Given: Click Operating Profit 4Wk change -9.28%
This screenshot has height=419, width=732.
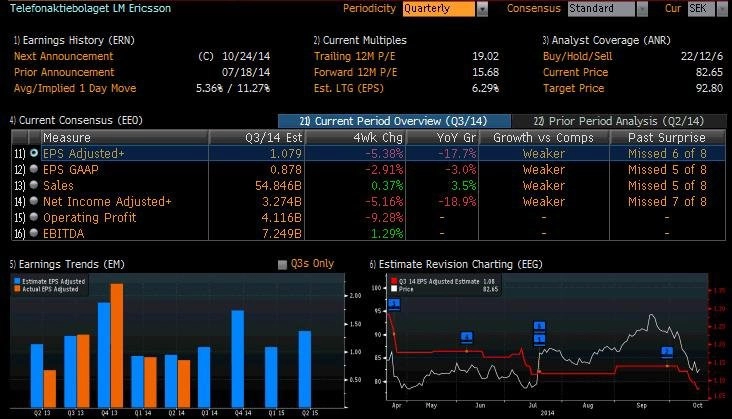Looking at the screenshot, I should pos(384,217).
